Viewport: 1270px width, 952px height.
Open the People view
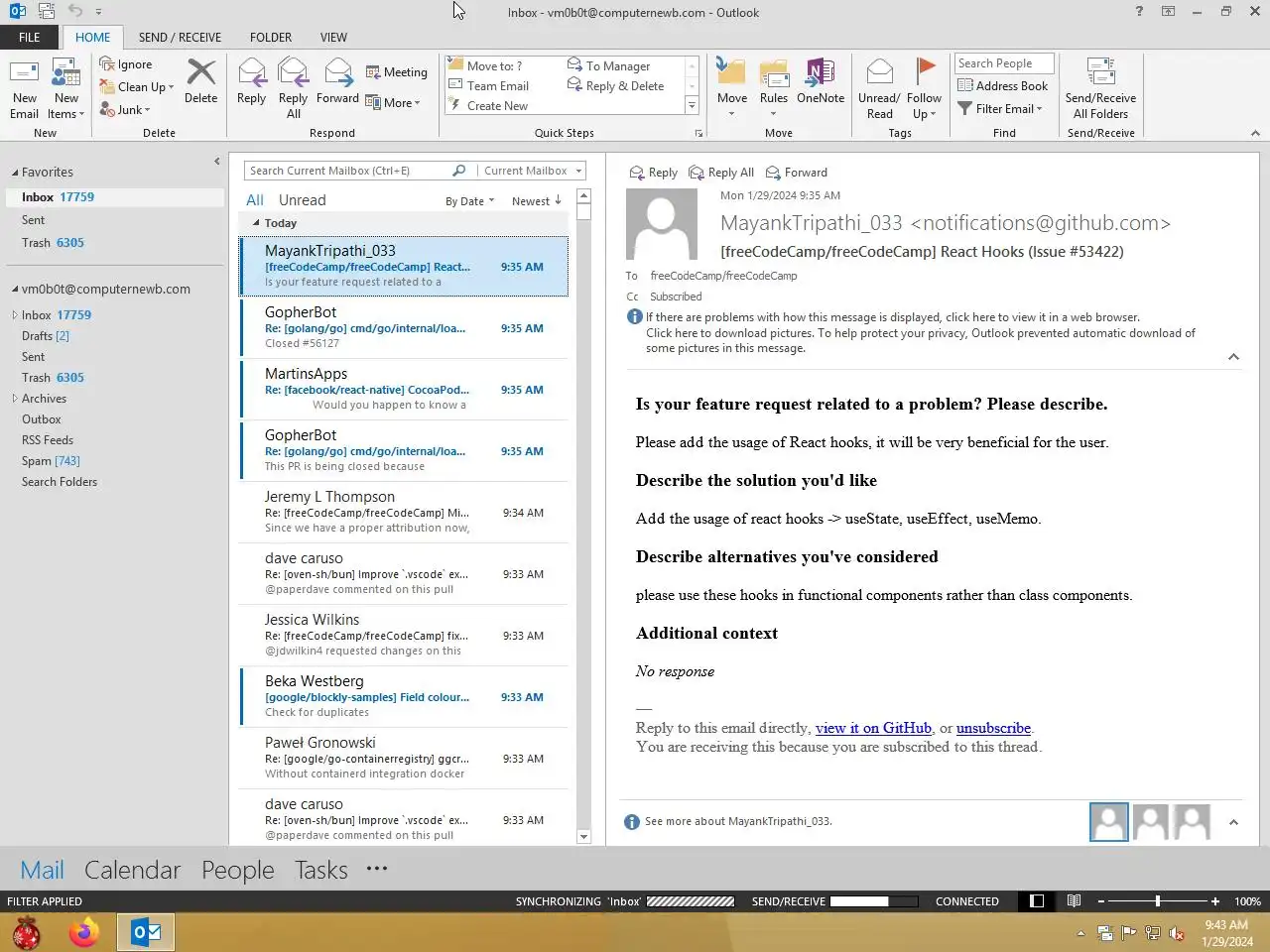[x=238, y=870]
